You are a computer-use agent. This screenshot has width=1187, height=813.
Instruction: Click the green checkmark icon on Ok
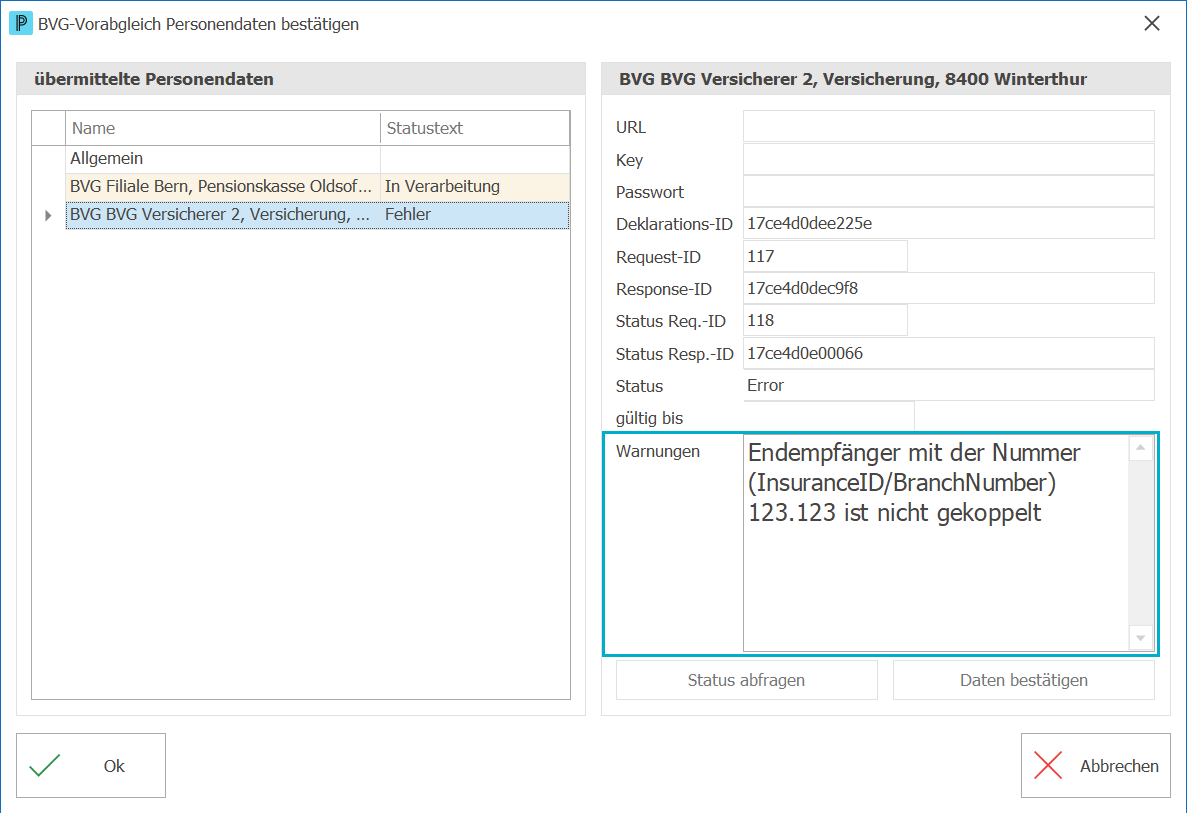click(45, 765)
